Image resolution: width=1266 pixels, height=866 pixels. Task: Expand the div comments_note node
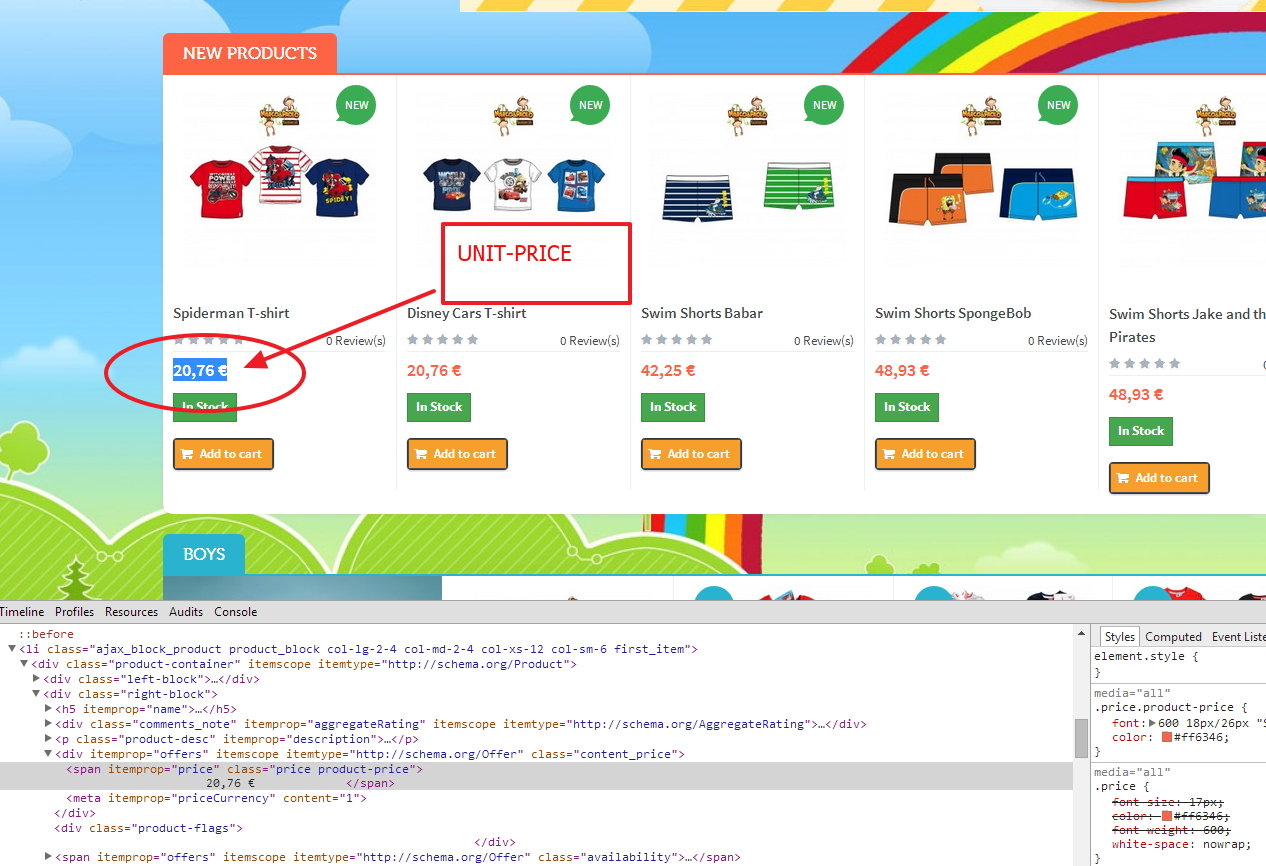(48, 724)
